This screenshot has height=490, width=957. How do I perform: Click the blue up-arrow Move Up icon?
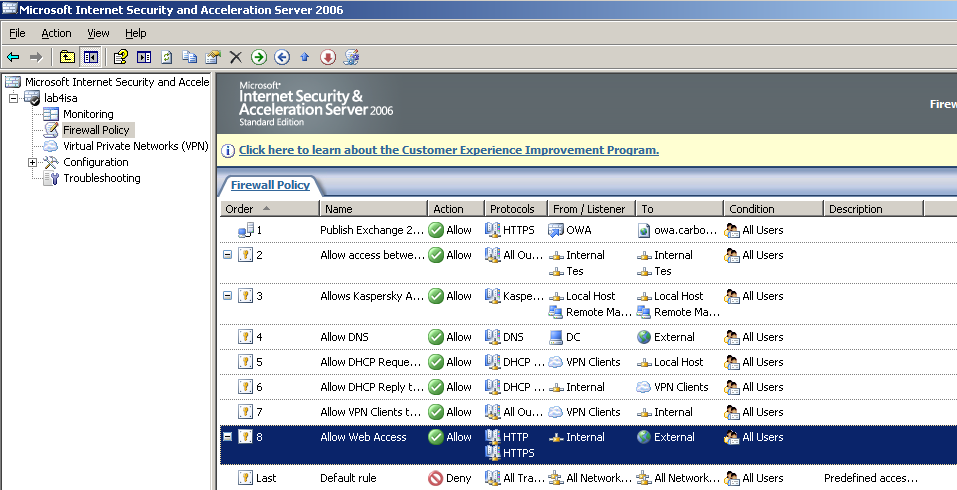(305, 57)
